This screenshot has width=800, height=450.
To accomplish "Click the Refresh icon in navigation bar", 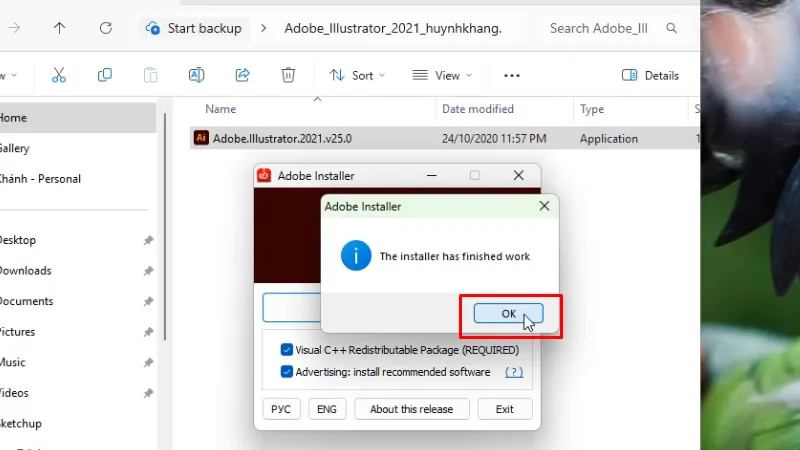I will 106,28.
